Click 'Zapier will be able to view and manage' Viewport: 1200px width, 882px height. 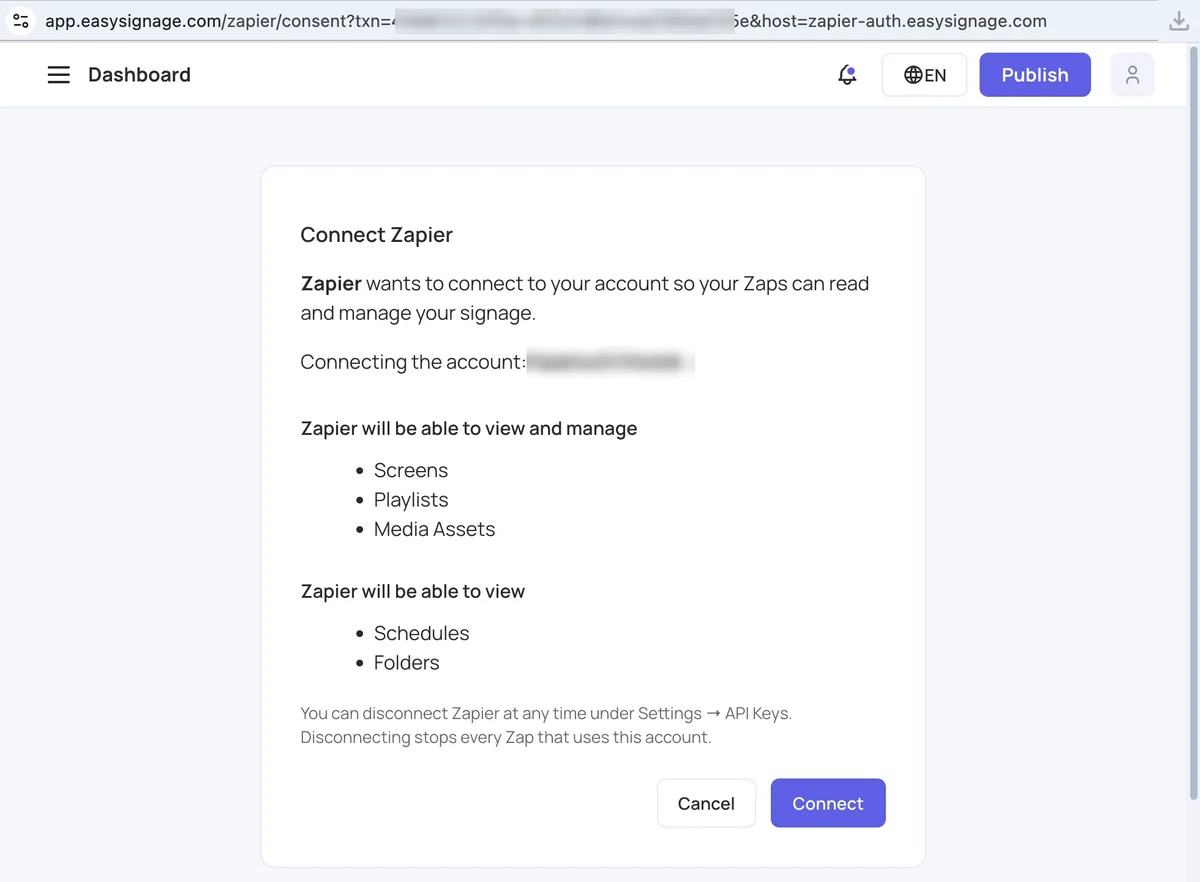tap(469, 428)
